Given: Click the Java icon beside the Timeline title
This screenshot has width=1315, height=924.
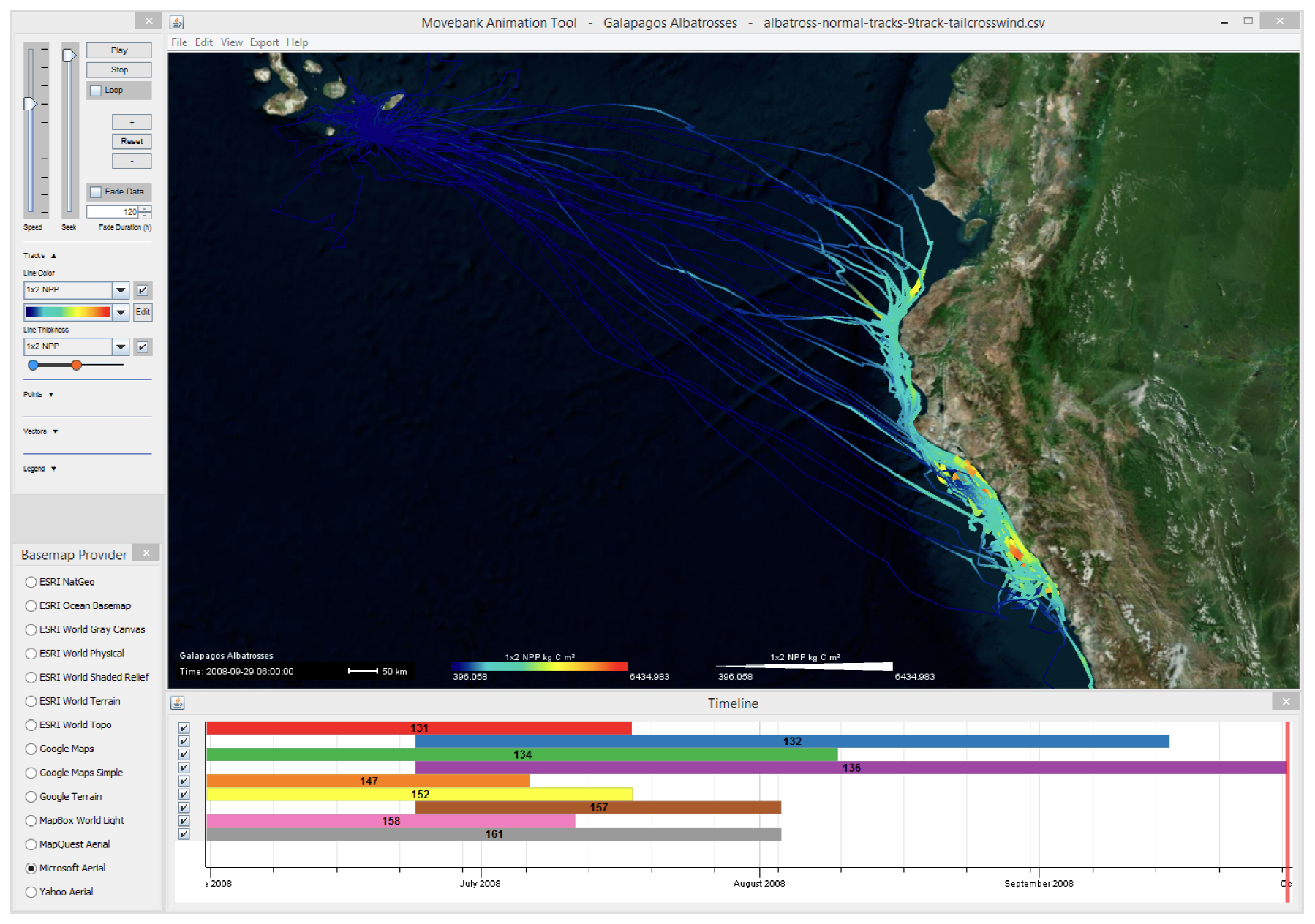Looking at the screenshot, I should (178, 703).
